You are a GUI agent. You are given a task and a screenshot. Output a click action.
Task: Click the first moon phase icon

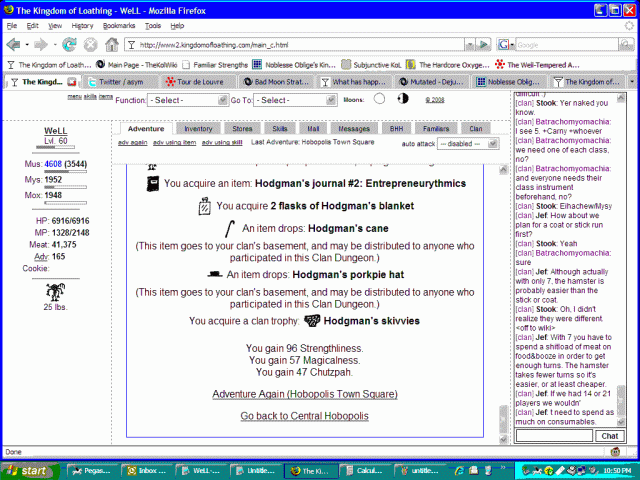(379, 99)
